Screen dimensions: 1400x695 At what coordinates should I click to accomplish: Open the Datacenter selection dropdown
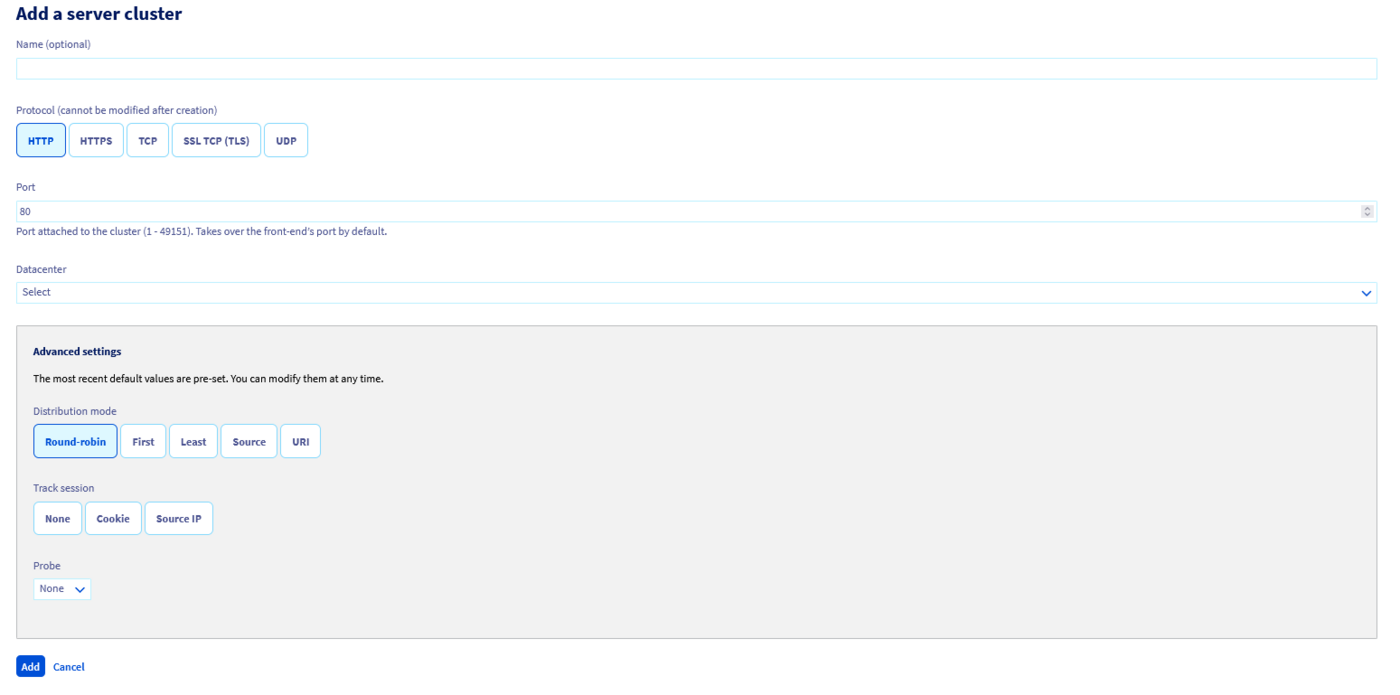tap(696, 292)
